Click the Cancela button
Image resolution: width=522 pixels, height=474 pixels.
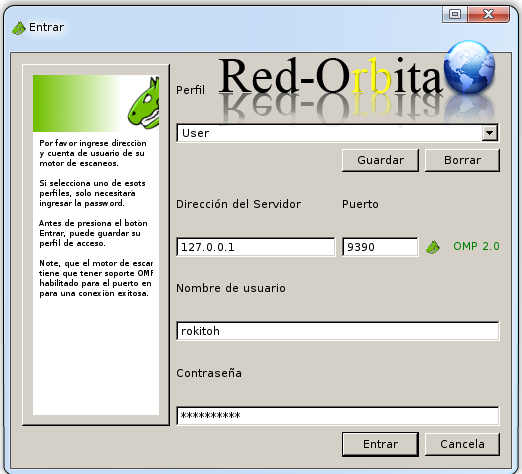(462, 444)
